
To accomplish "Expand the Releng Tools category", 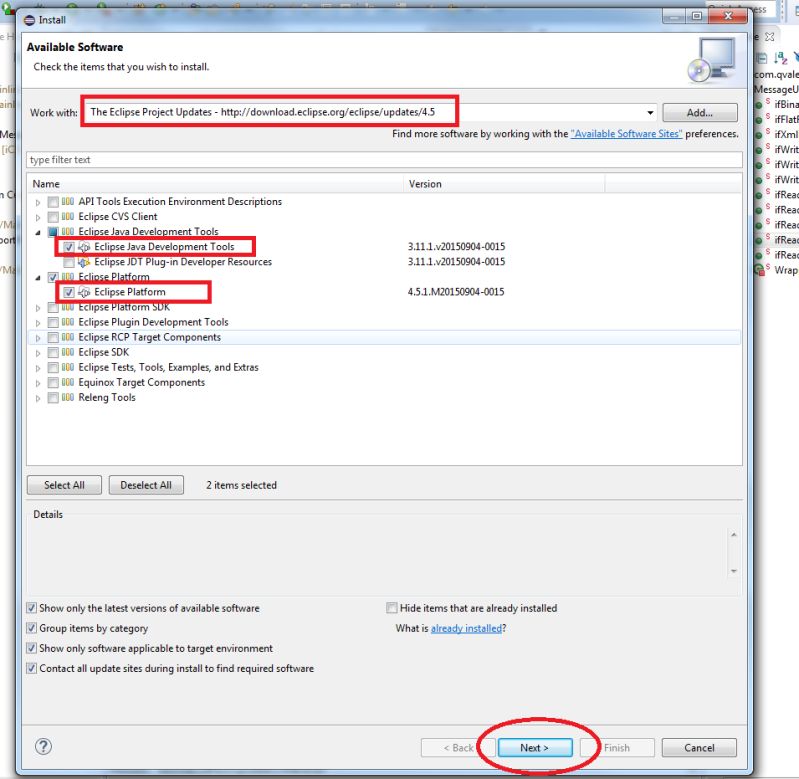I will pos(38,398).
